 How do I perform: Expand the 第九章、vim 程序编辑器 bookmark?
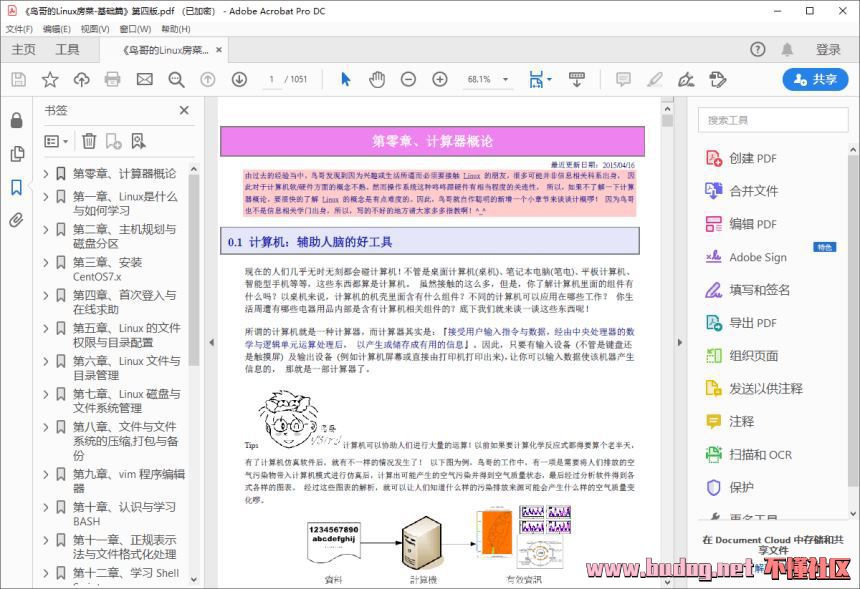click(x=46, y=474)
